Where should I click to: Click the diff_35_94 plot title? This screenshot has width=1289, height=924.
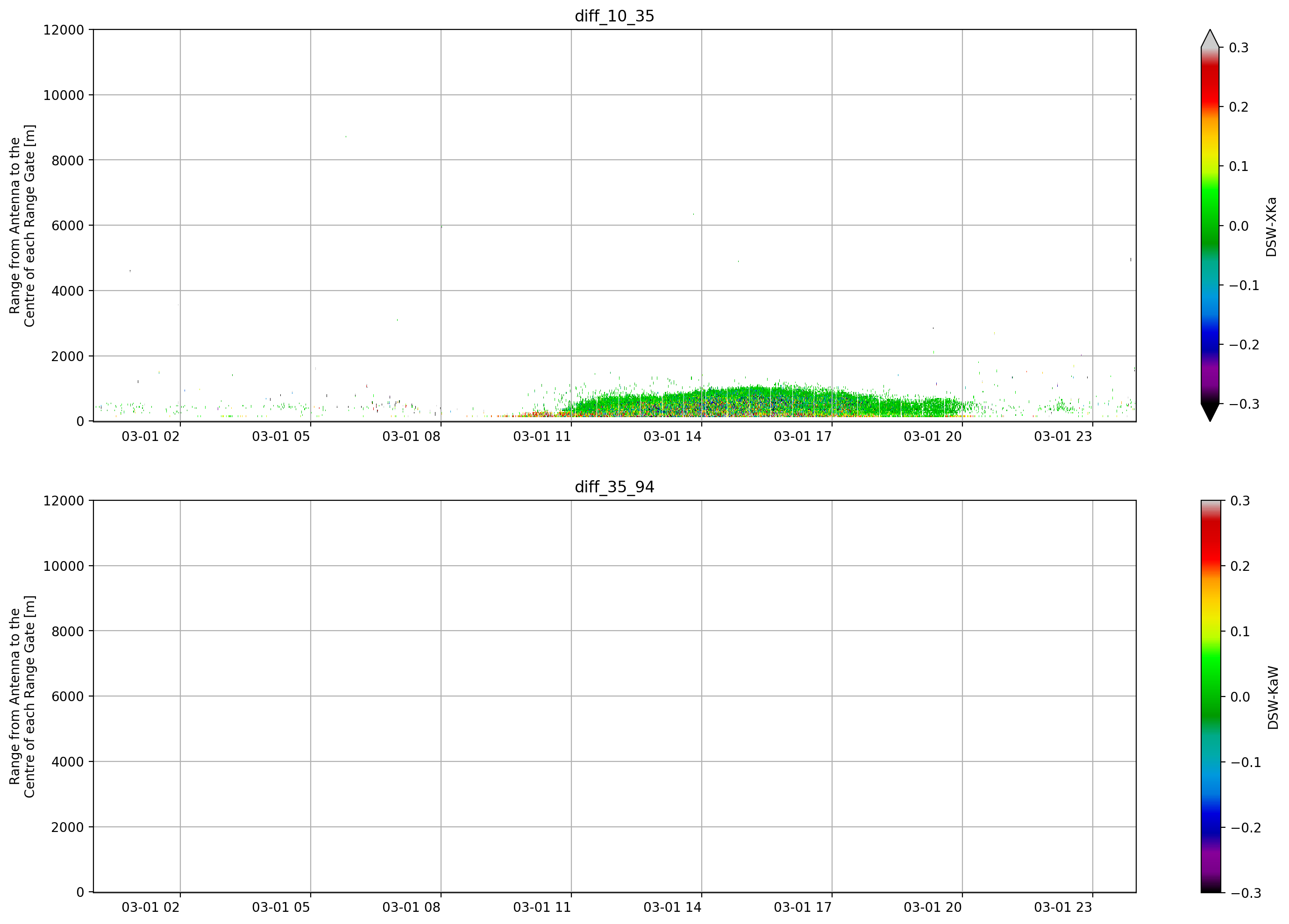coord(614,487)
